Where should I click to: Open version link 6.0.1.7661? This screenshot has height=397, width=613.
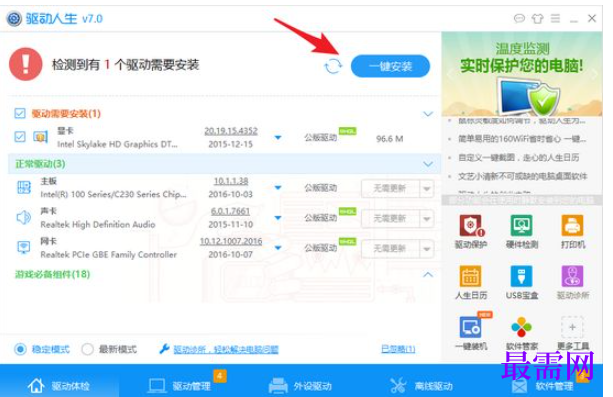pyautogui.click(x=230, y=211)
